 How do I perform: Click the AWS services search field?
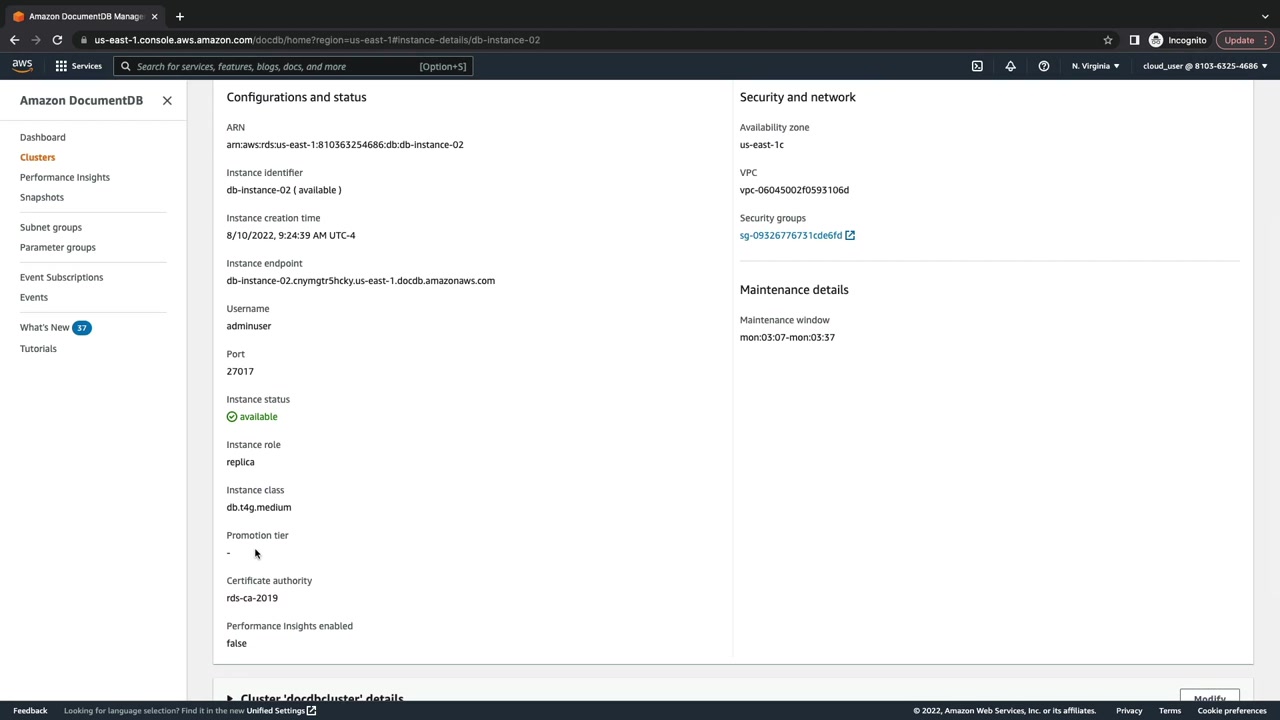coord(293,66)
